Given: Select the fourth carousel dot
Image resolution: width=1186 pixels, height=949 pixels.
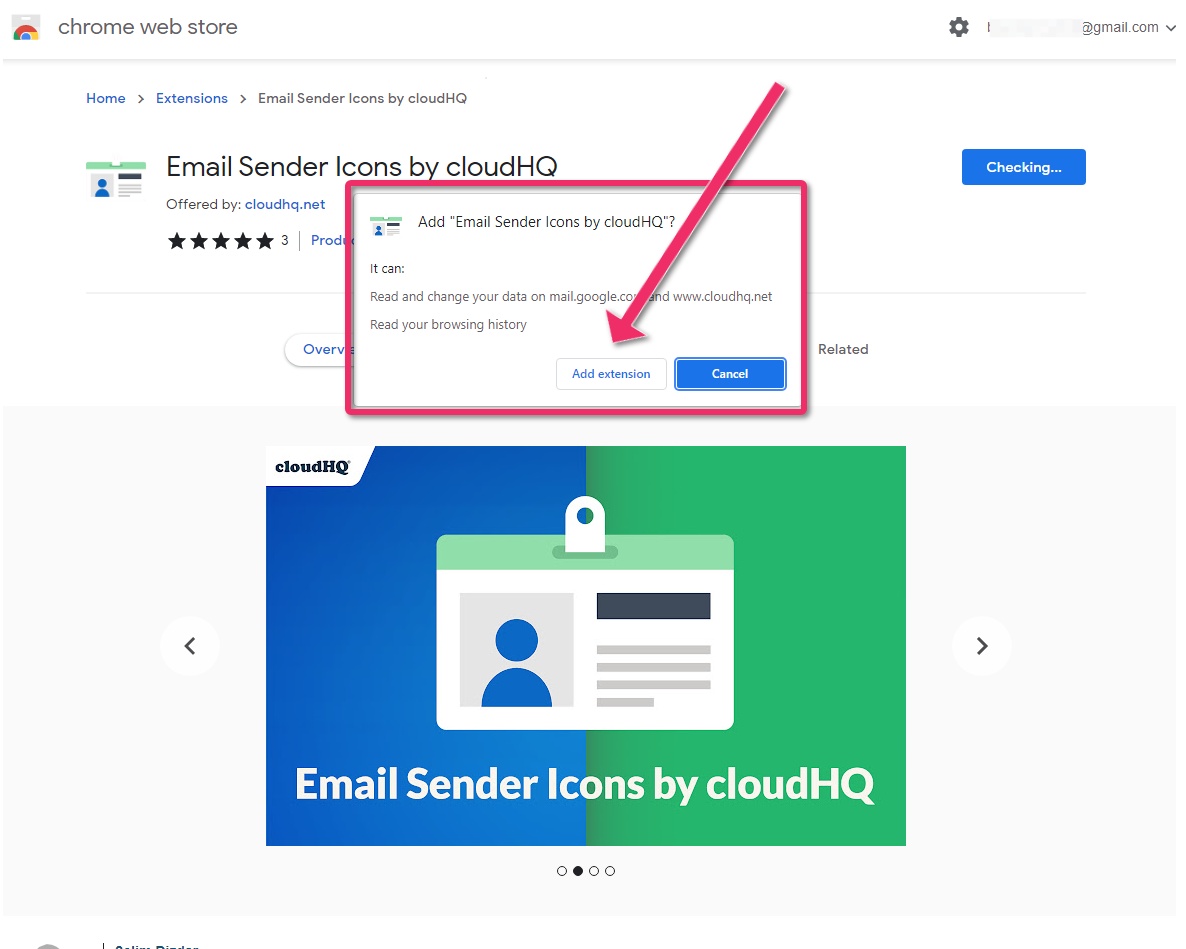Looking at the screenshot, I should click(x=610, y=871).
